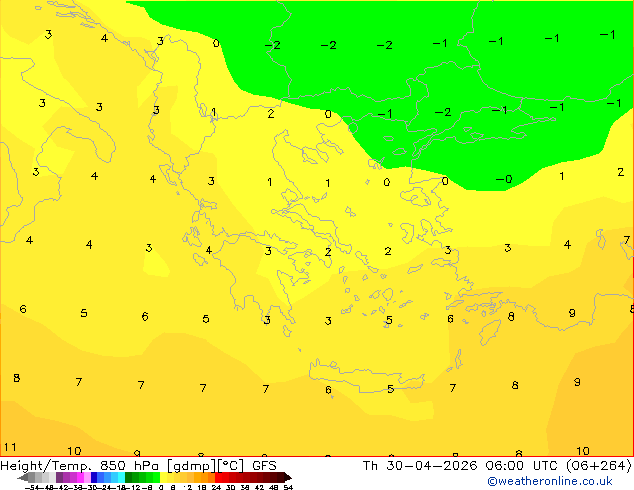Click the grey left arrow of color scale

pos(23,477)
